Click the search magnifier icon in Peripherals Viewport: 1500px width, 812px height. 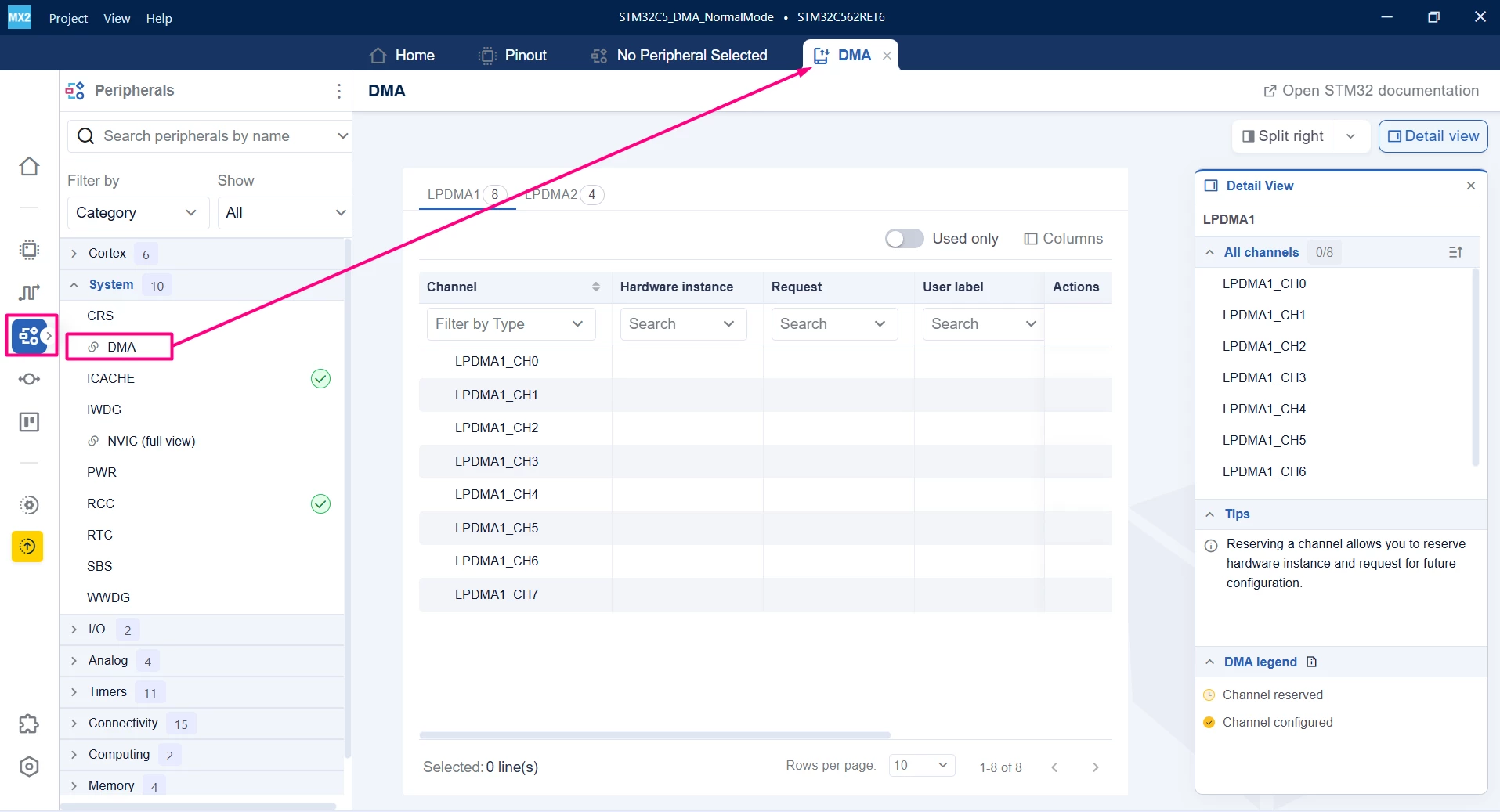(x=86, y=136)
